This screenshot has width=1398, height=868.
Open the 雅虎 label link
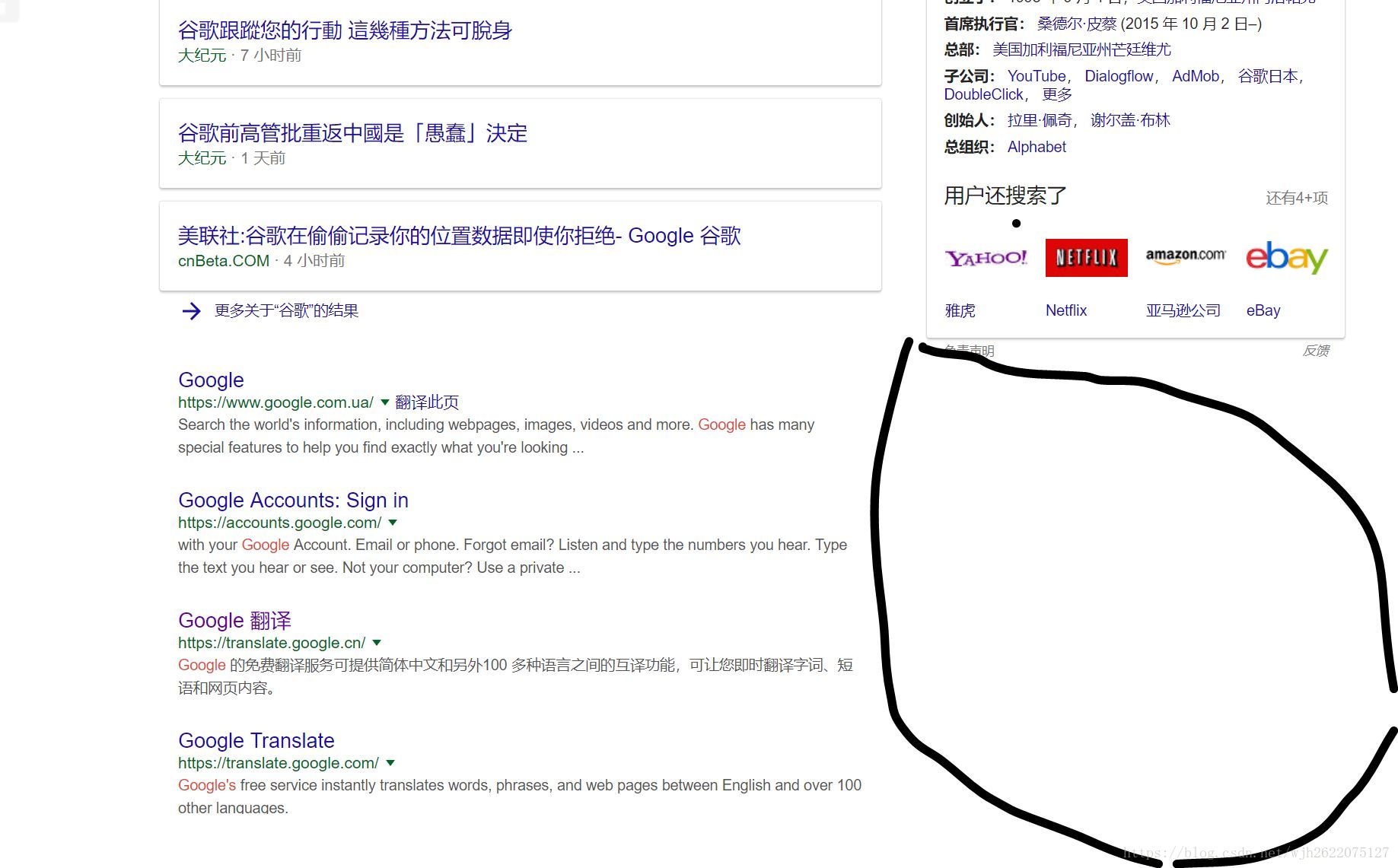(x=960, y=310)
